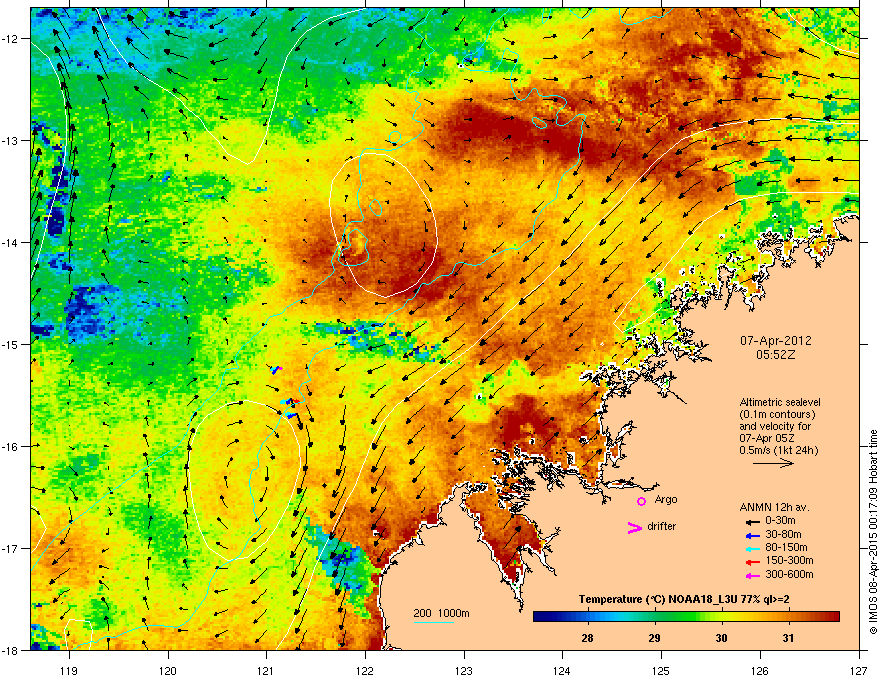Click the 0.5m/s velocity scale arrow
880x680 pixels.
coord(773,463)
